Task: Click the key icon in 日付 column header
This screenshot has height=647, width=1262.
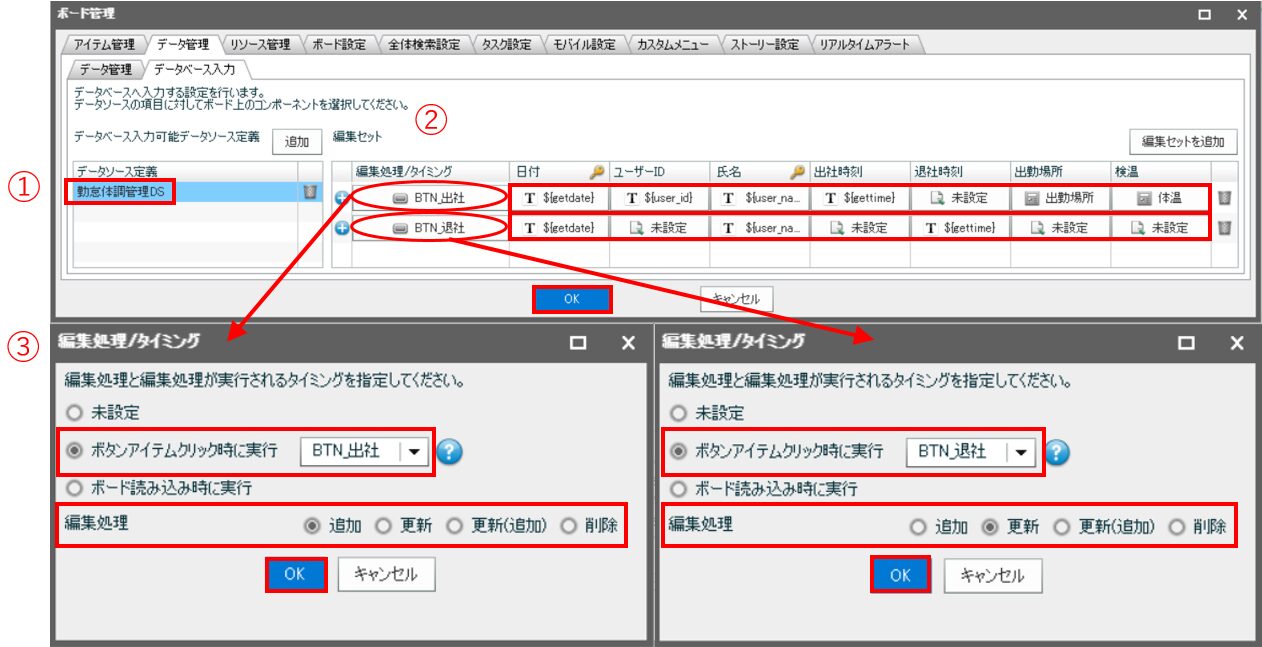Action: click(x=597, y=172)
